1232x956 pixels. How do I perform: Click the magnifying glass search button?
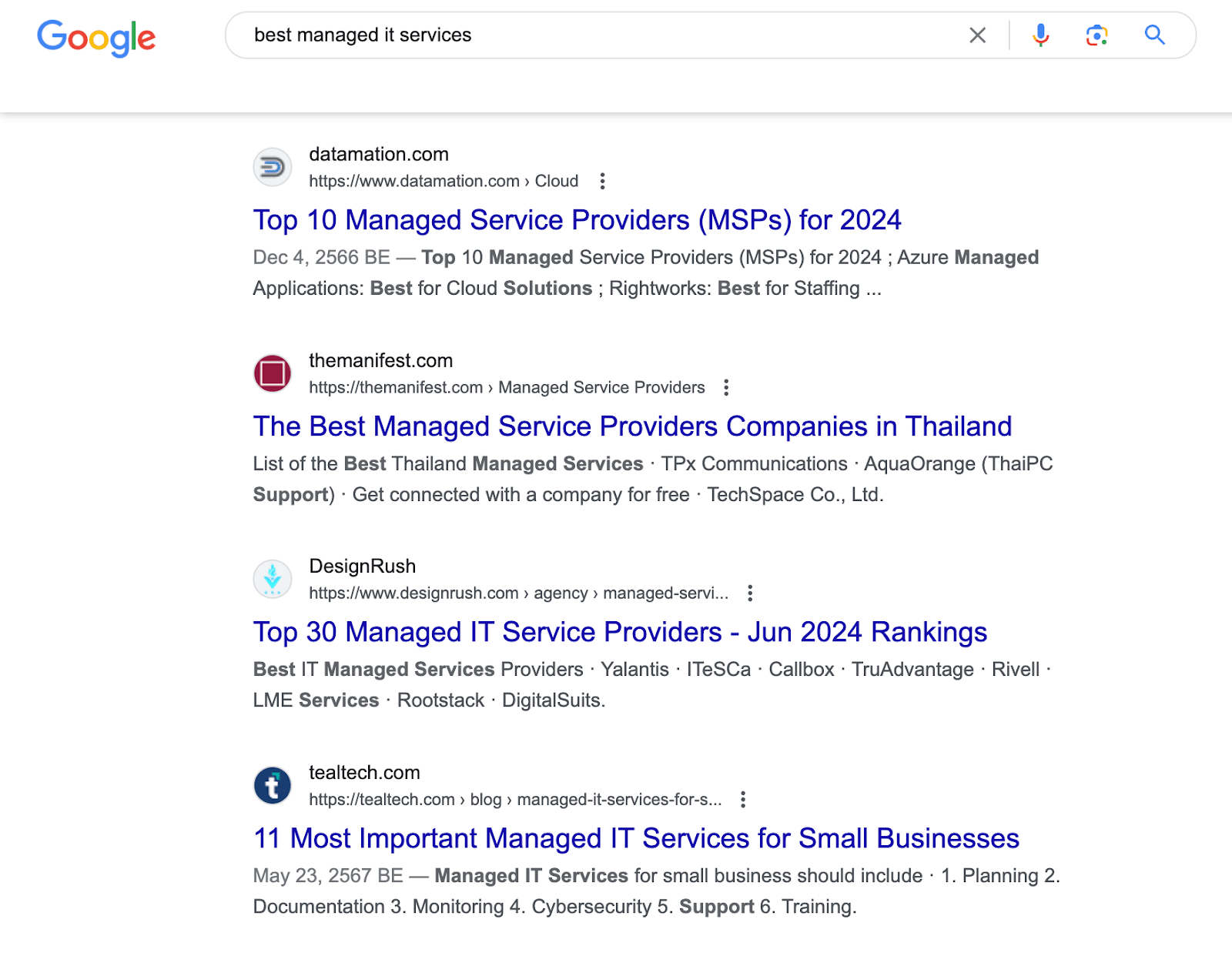1154,35
